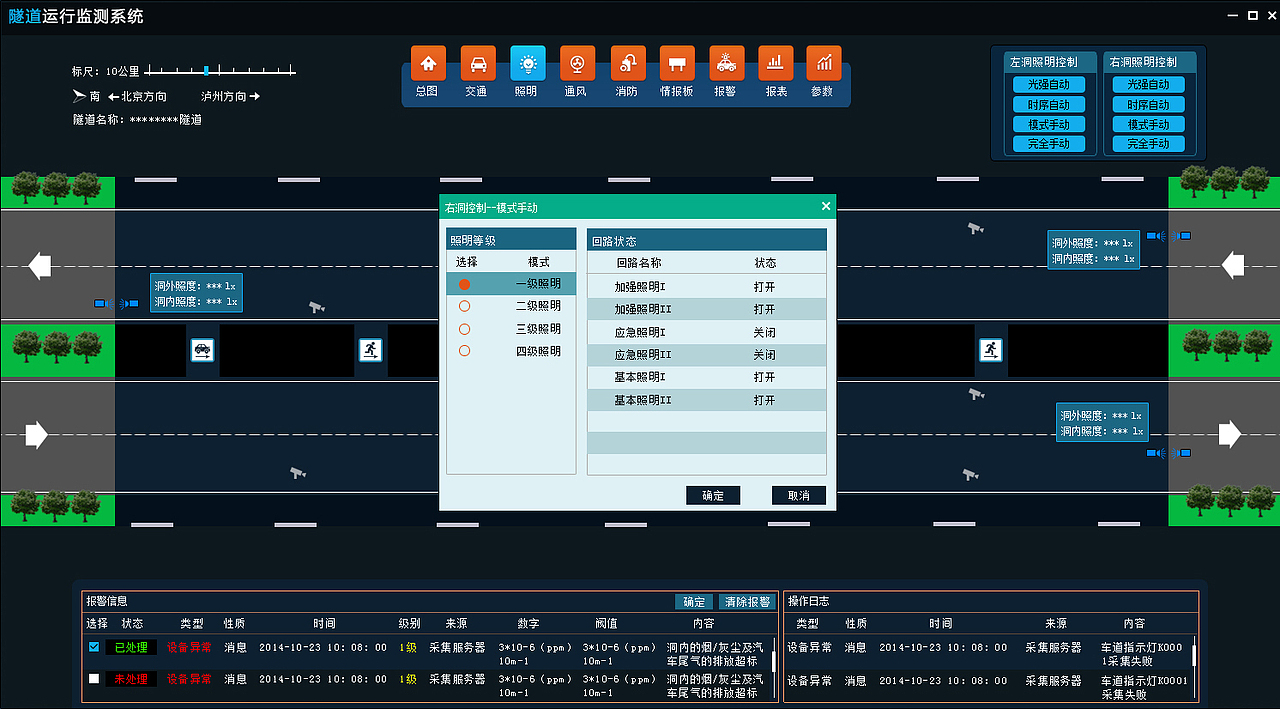Select the 照明 lighting icon
The image size is (1280, 709).
pos(527,64)
